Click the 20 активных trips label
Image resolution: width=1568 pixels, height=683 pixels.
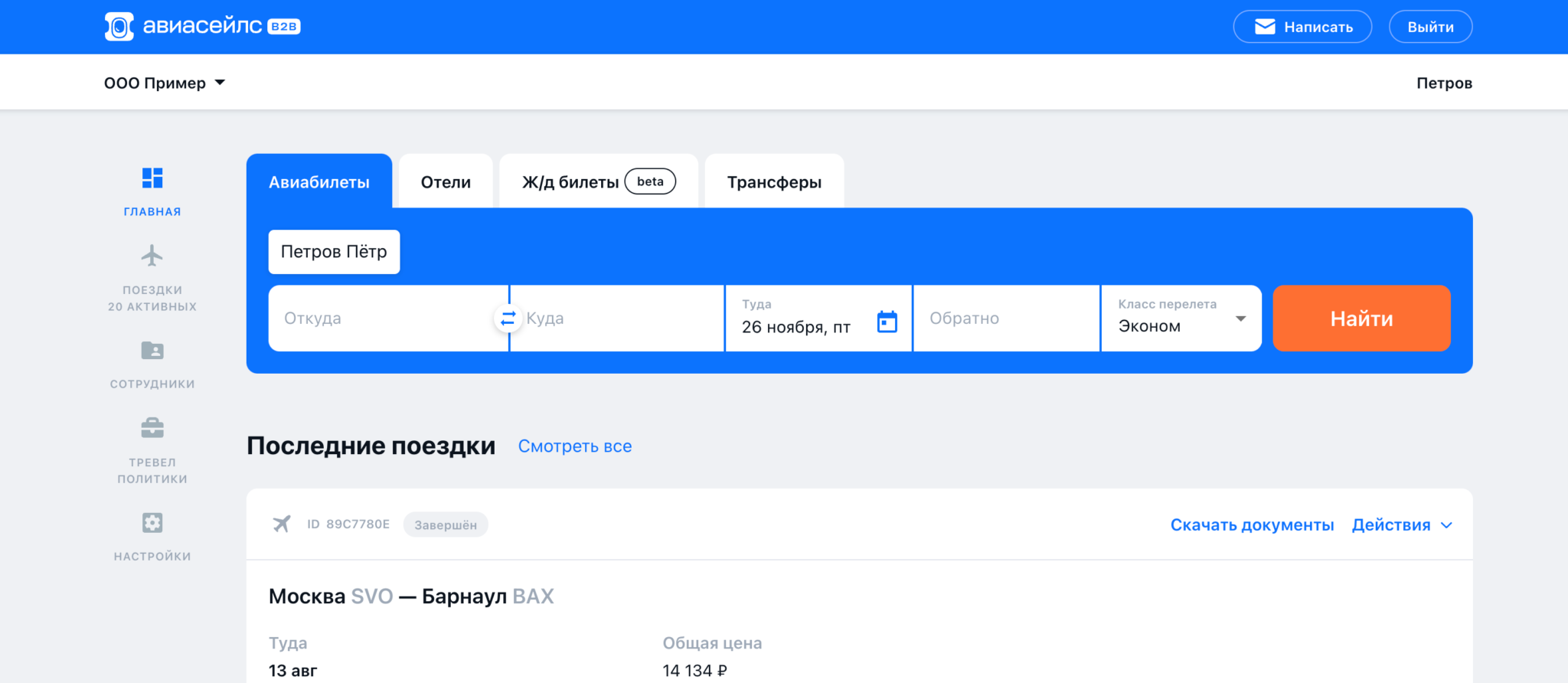click(152, 306)
